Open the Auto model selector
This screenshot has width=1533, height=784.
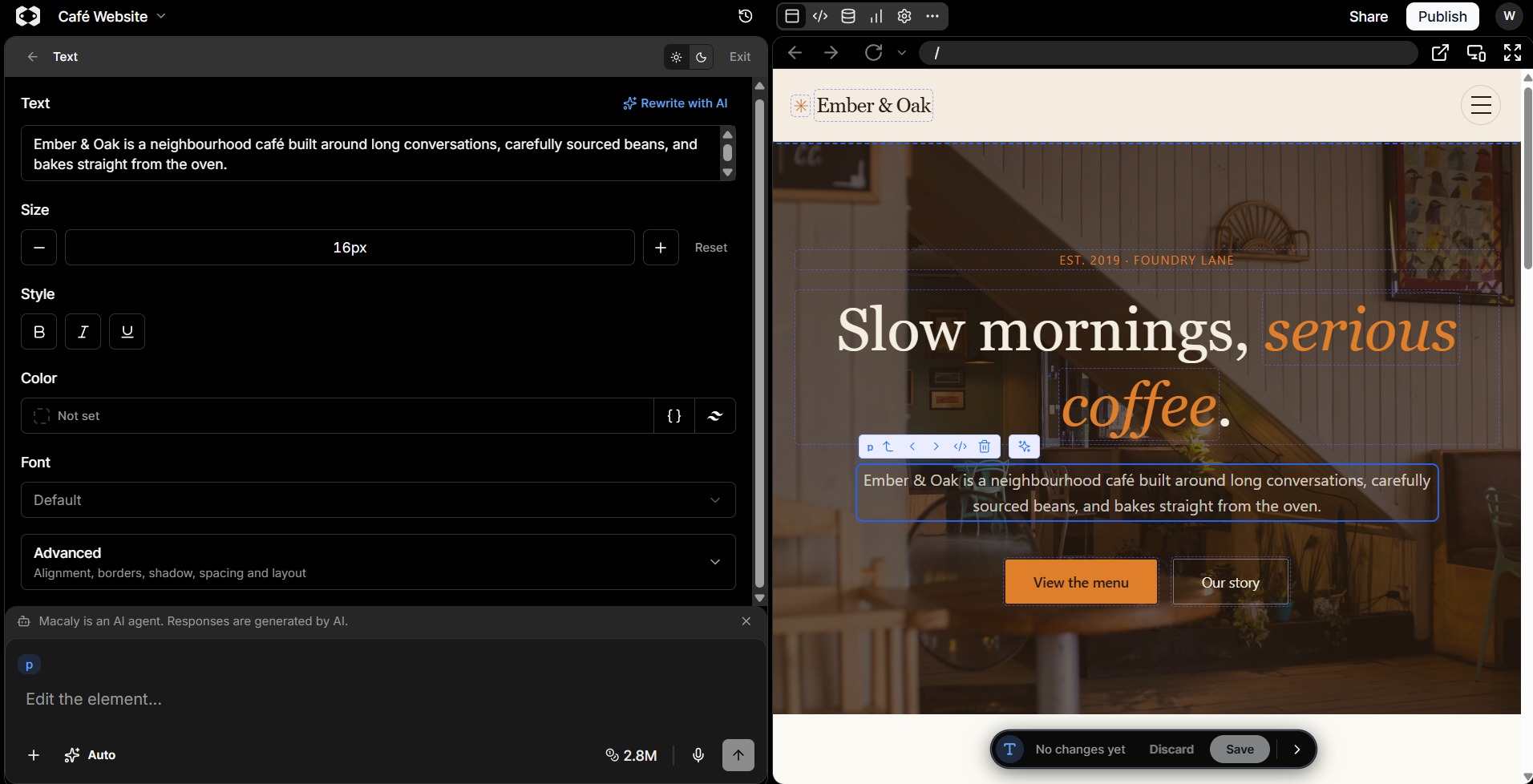click(90, 755)
